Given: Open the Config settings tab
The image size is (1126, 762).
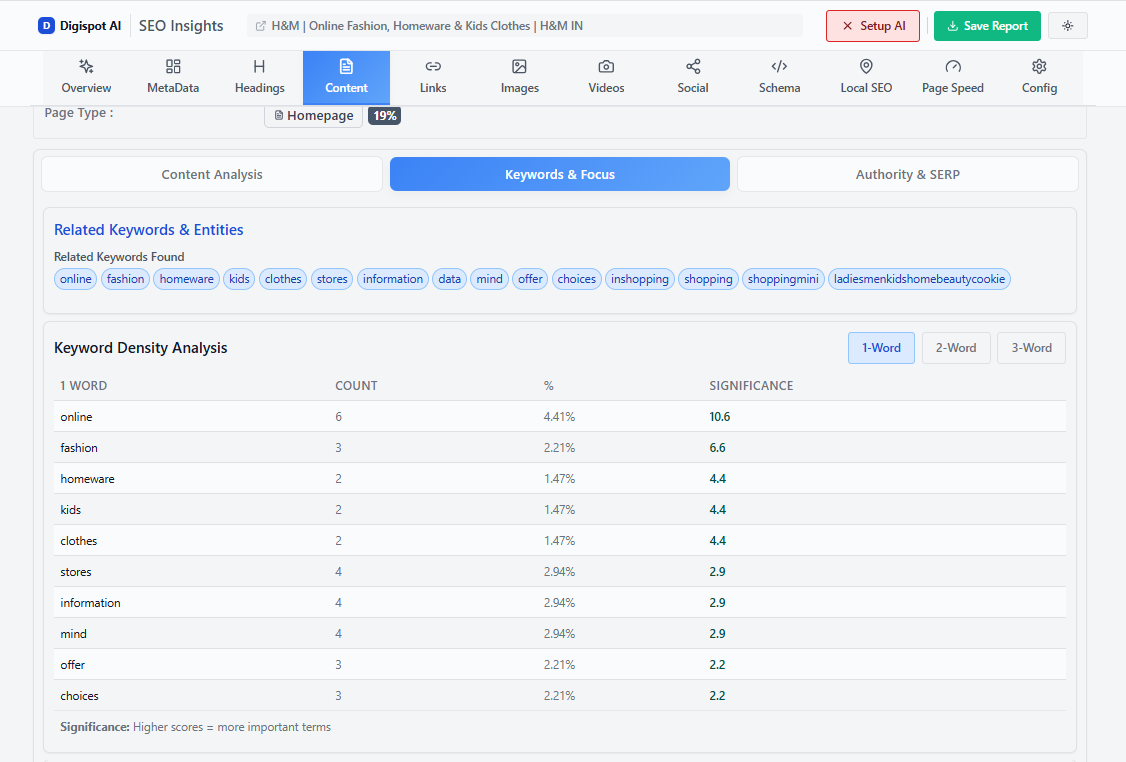Looking at the screenshot, I should [1039, 78].
